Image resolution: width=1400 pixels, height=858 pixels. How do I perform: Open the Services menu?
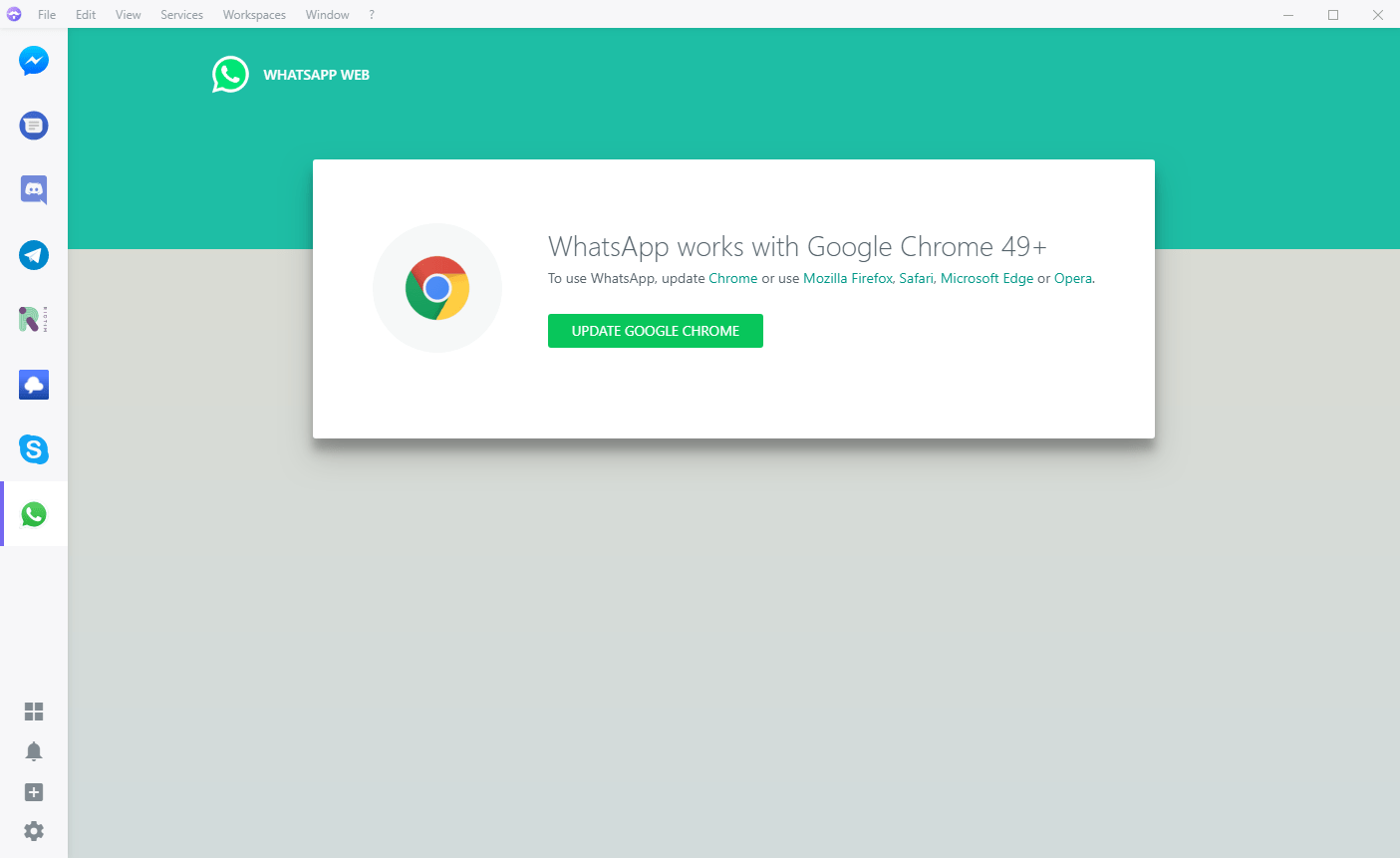click(x=181, y=15)
